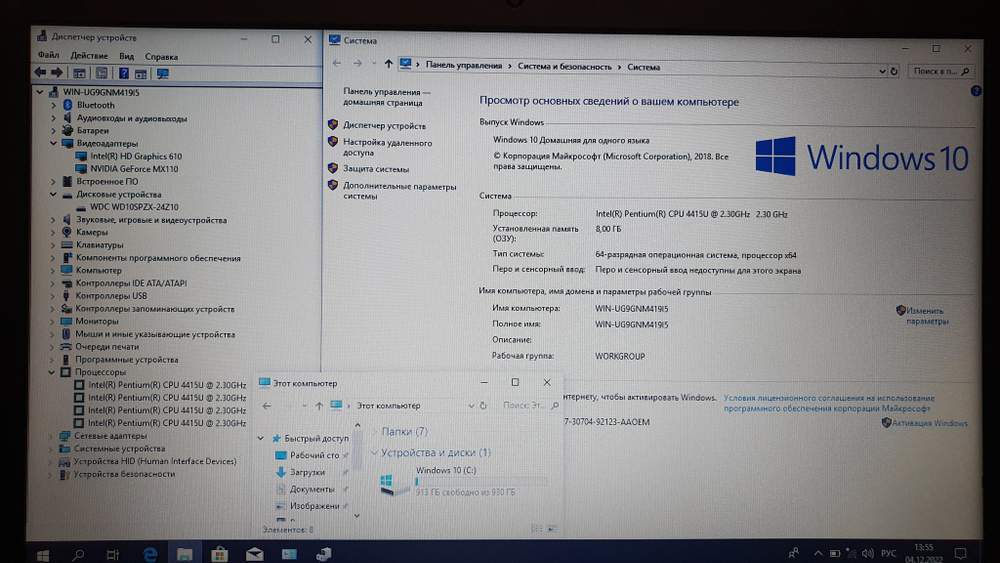Image resolution: width=1000 pixels, height=563 pixels.
Task: Click back arrow in System window
Action: click(x=337, y=63)
